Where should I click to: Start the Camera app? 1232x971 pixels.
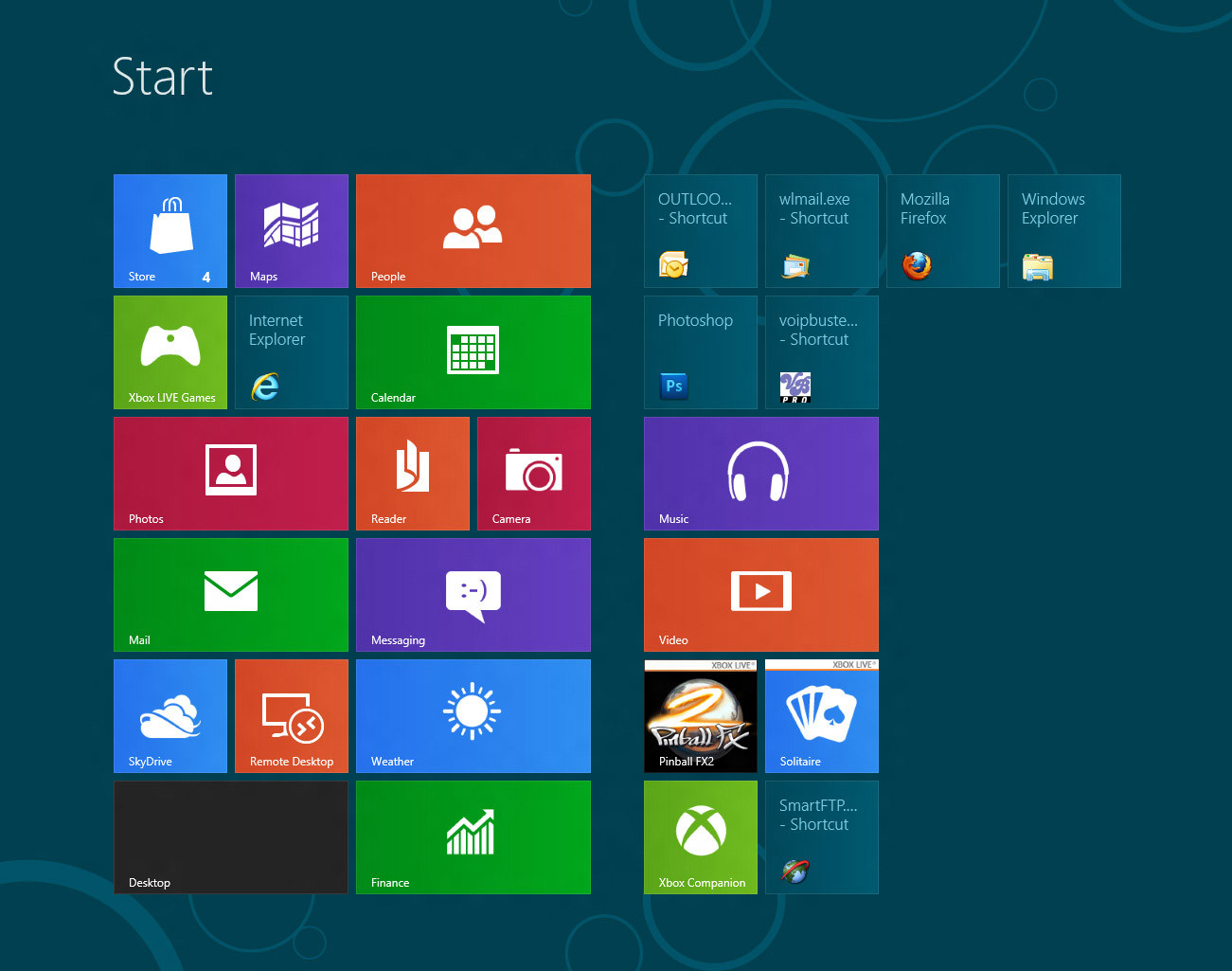pos(533,473)
